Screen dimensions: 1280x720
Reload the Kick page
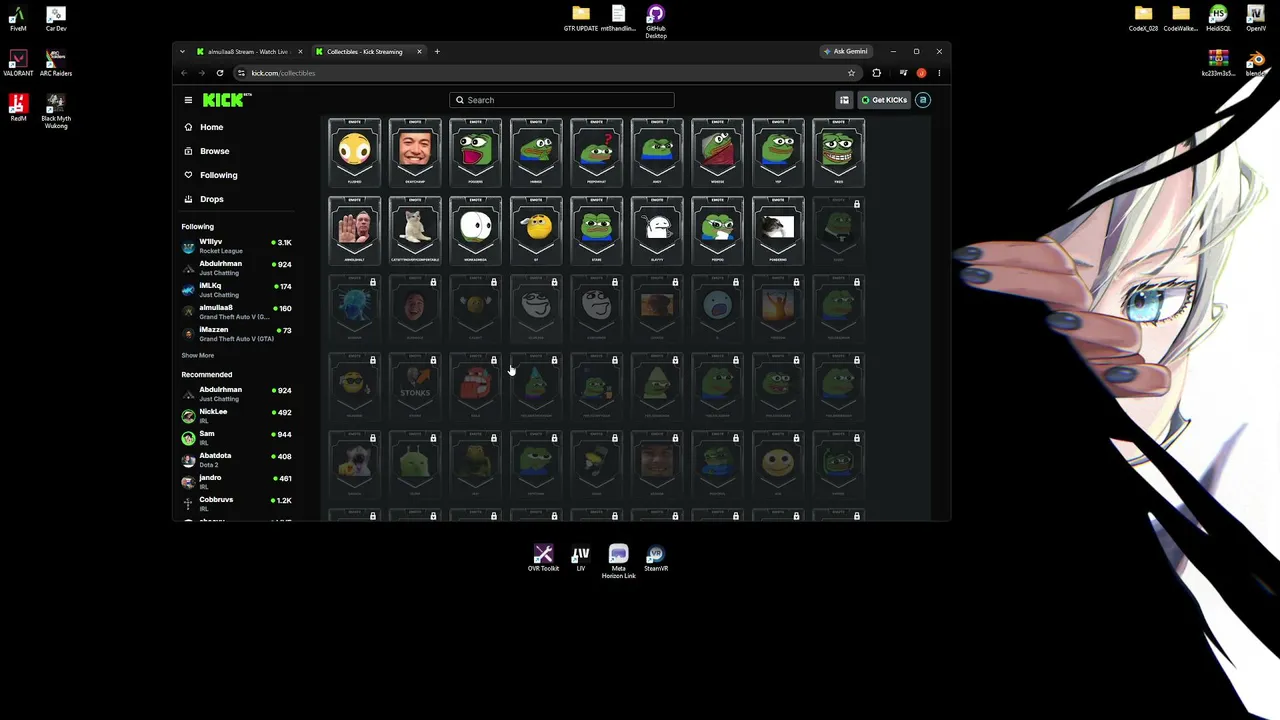coord(220,73)
